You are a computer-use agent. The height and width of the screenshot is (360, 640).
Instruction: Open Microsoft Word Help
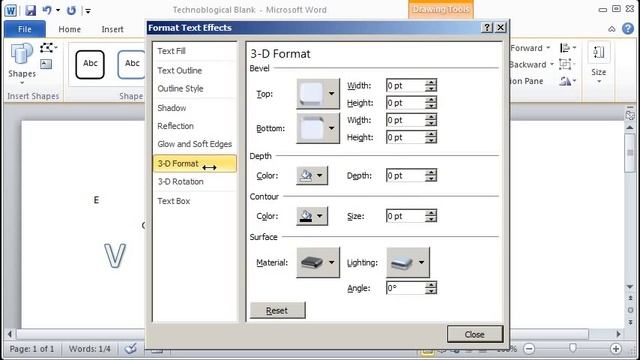pyautogui.click(x=628, y=29)
